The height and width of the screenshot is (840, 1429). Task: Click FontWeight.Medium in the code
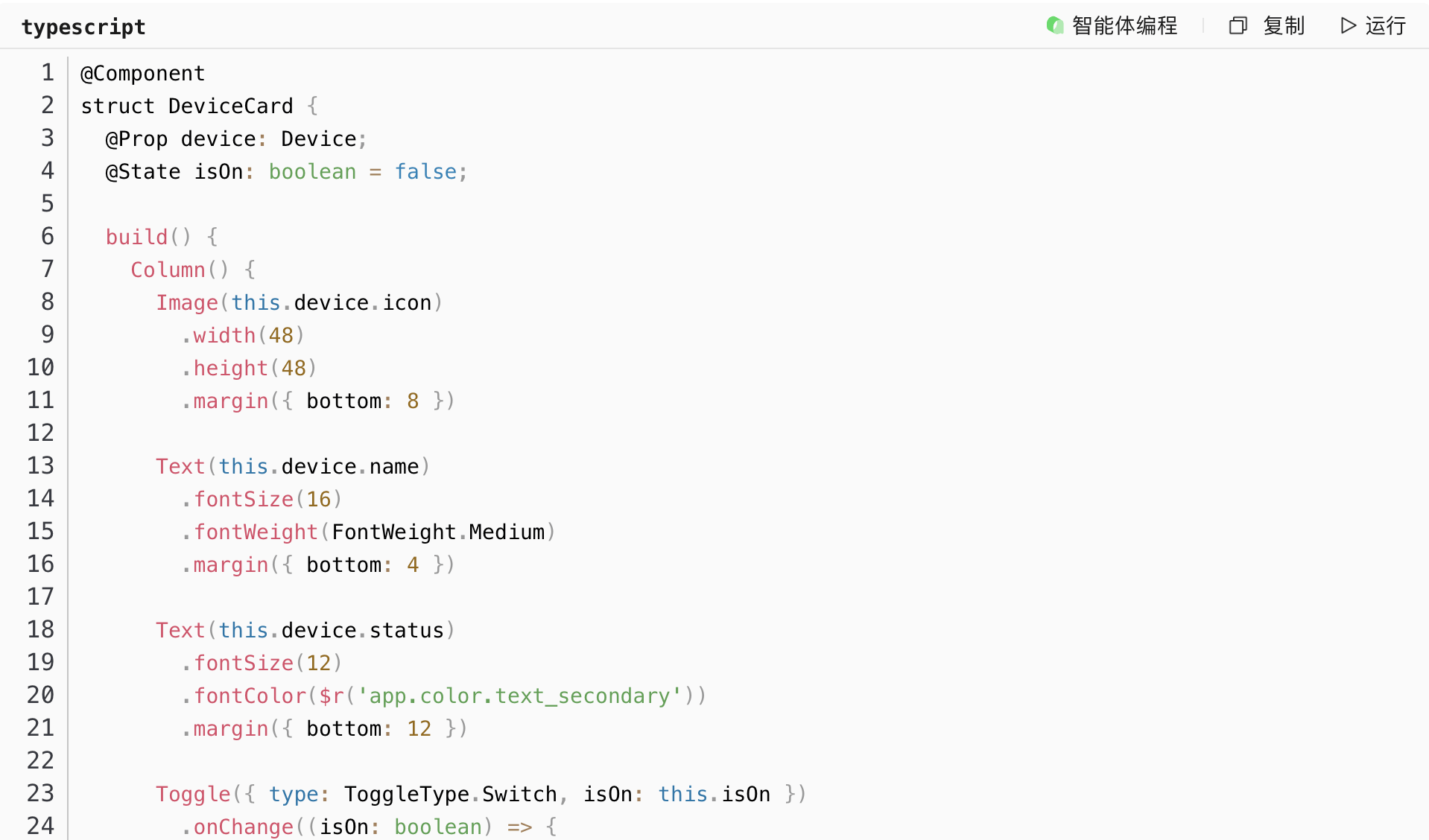(438, 532)
